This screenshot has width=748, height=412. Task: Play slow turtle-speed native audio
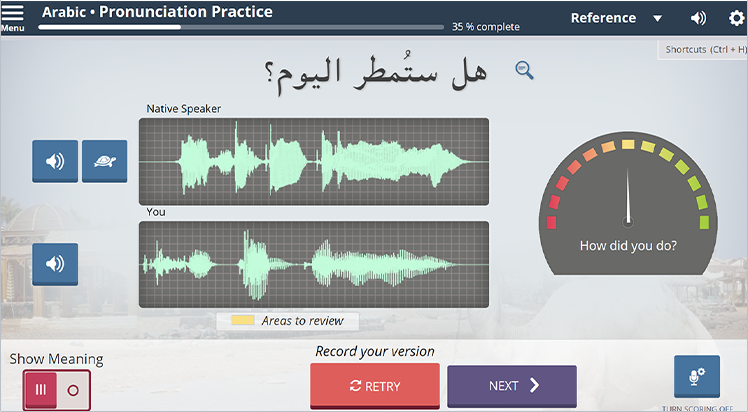[x=104, y=160]
